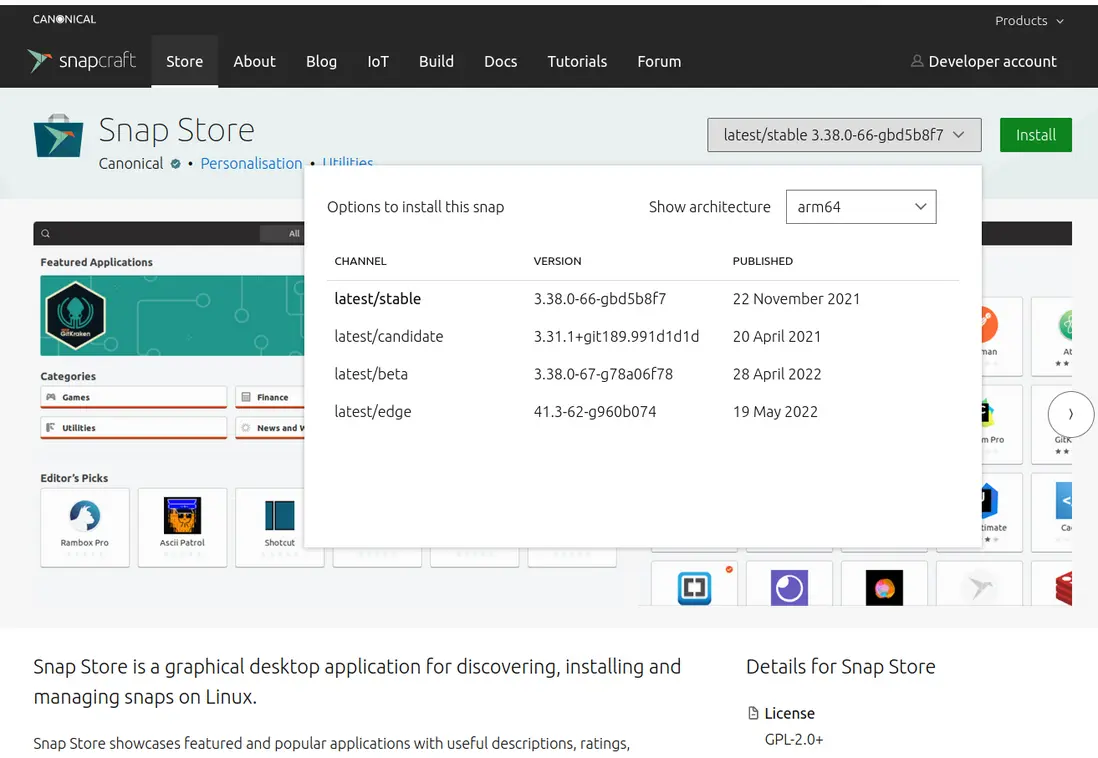Click the Shotcut app icon
Viewport: 1098px width, 758px height.
click(x=279, y=516)
